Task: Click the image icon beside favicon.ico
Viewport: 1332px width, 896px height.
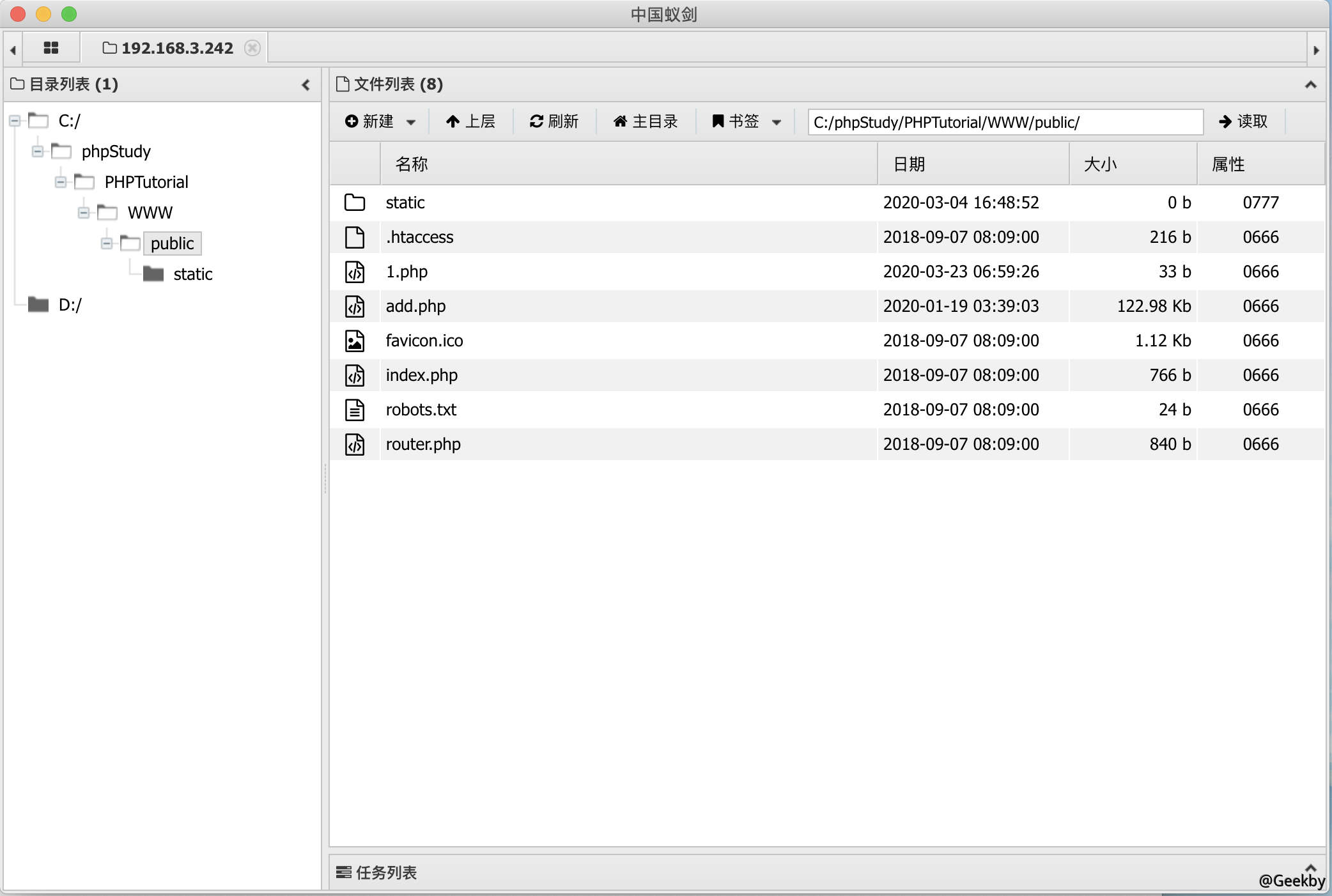Action: (355, 340)
